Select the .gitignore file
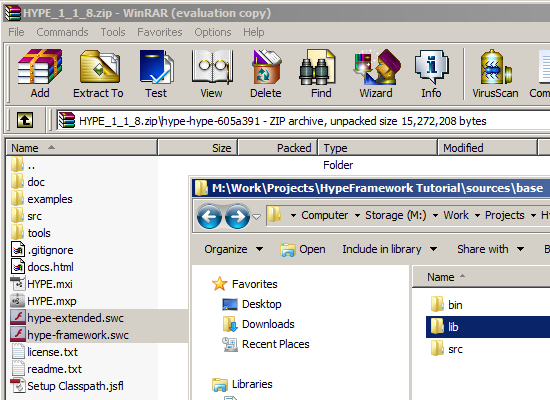 tap(42, 250)
